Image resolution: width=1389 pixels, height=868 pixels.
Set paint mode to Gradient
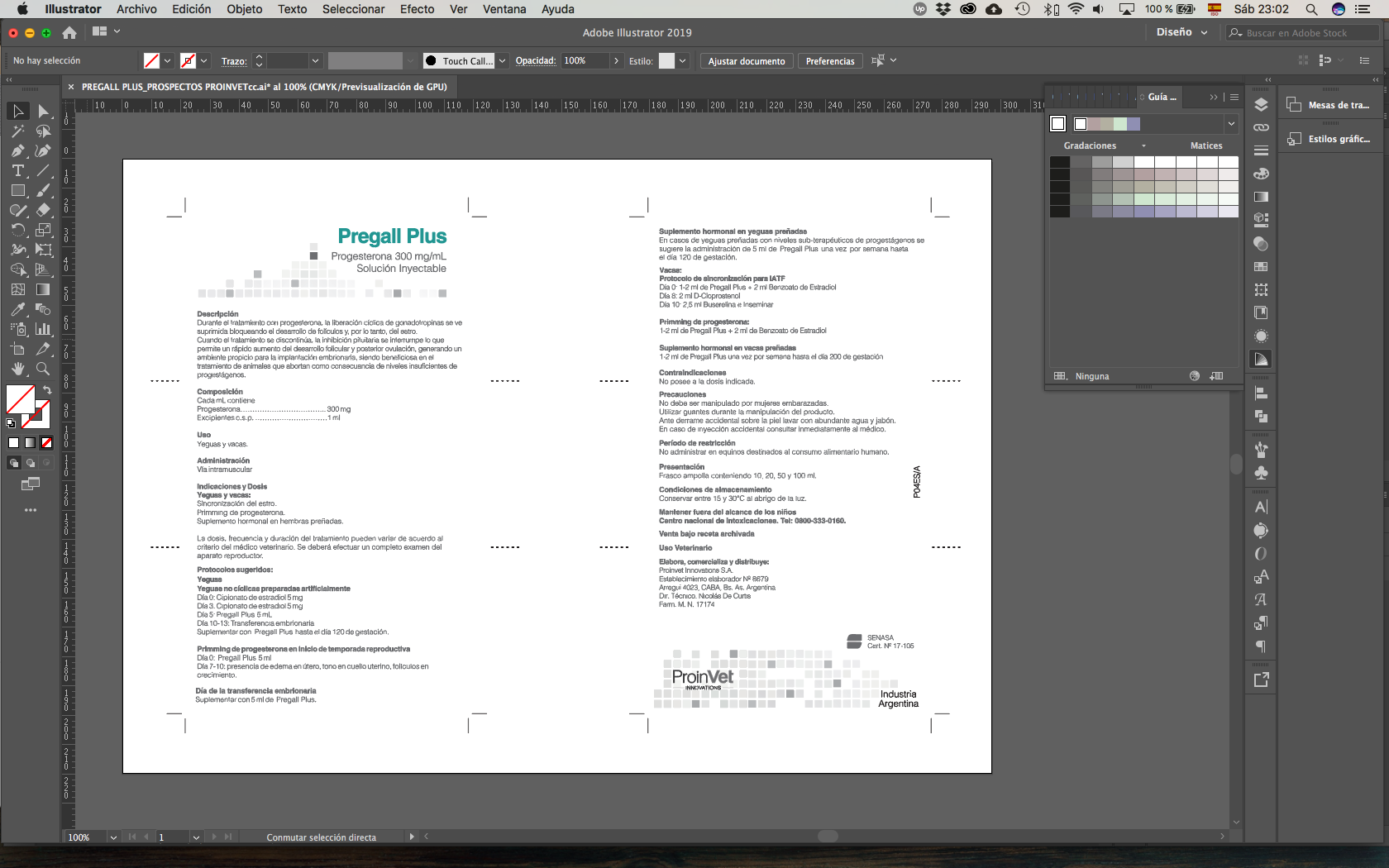(x=30, y=443)
